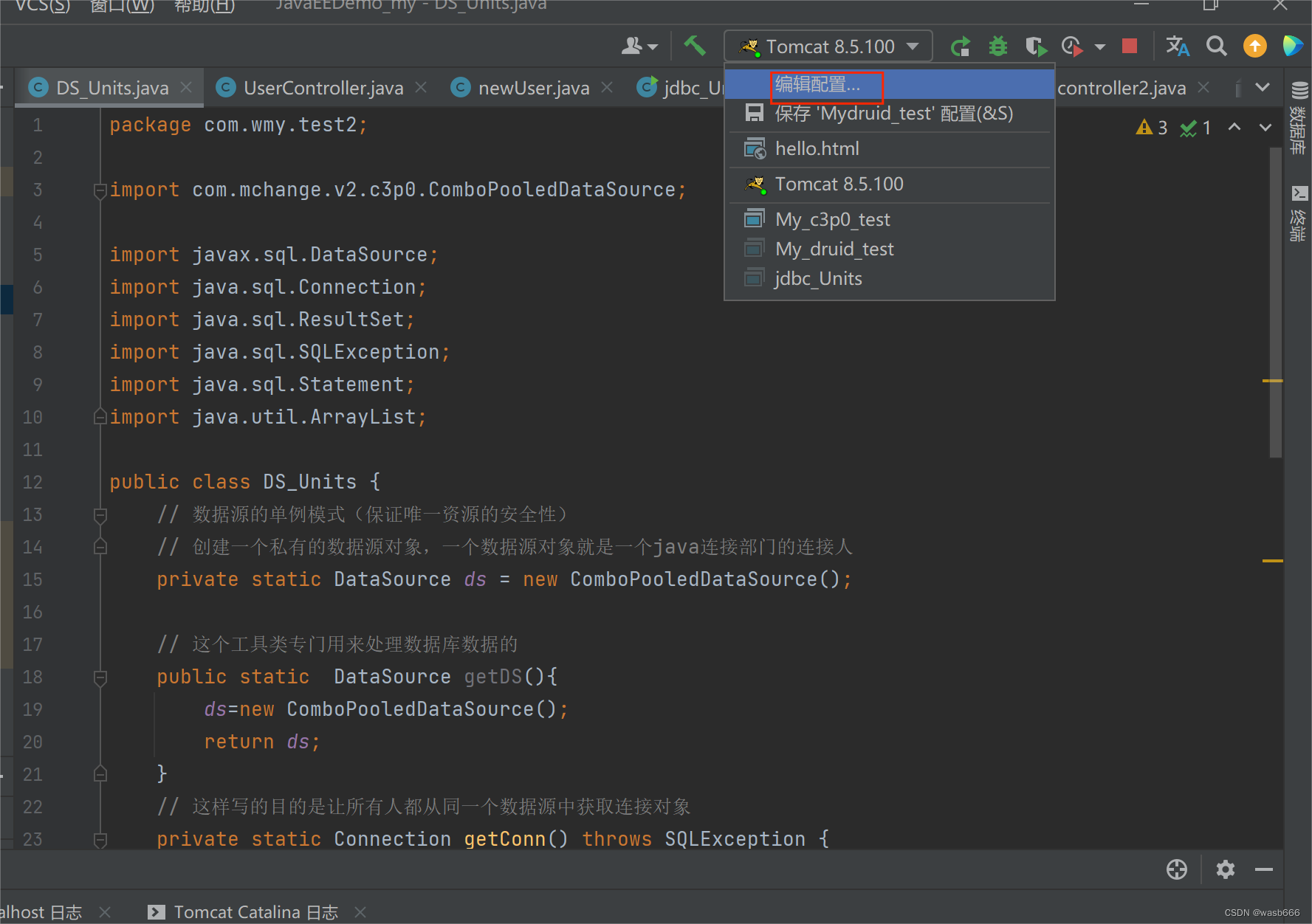The width and height of the screenshot is (1312, 924).
Task: Start debugging with the bug icon
Action: 997,46
